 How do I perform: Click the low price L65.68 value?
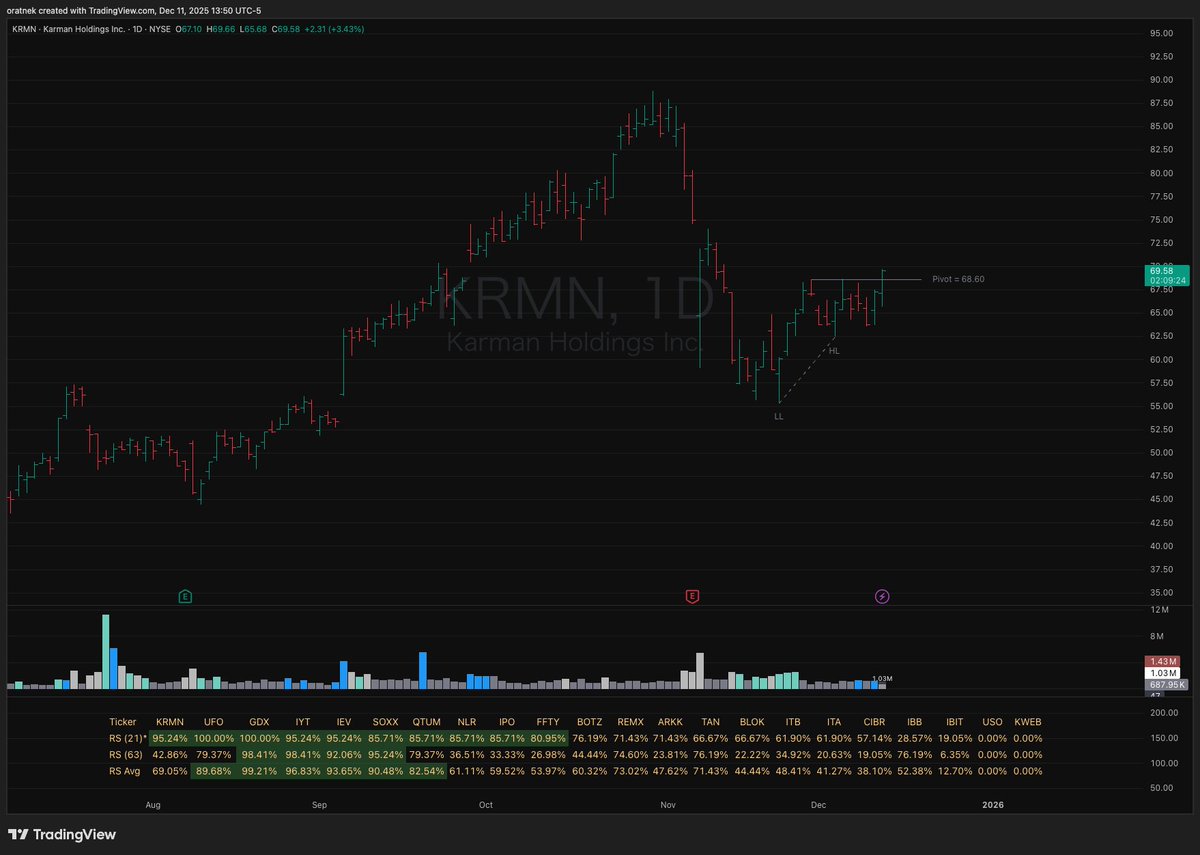click(255, 29)
